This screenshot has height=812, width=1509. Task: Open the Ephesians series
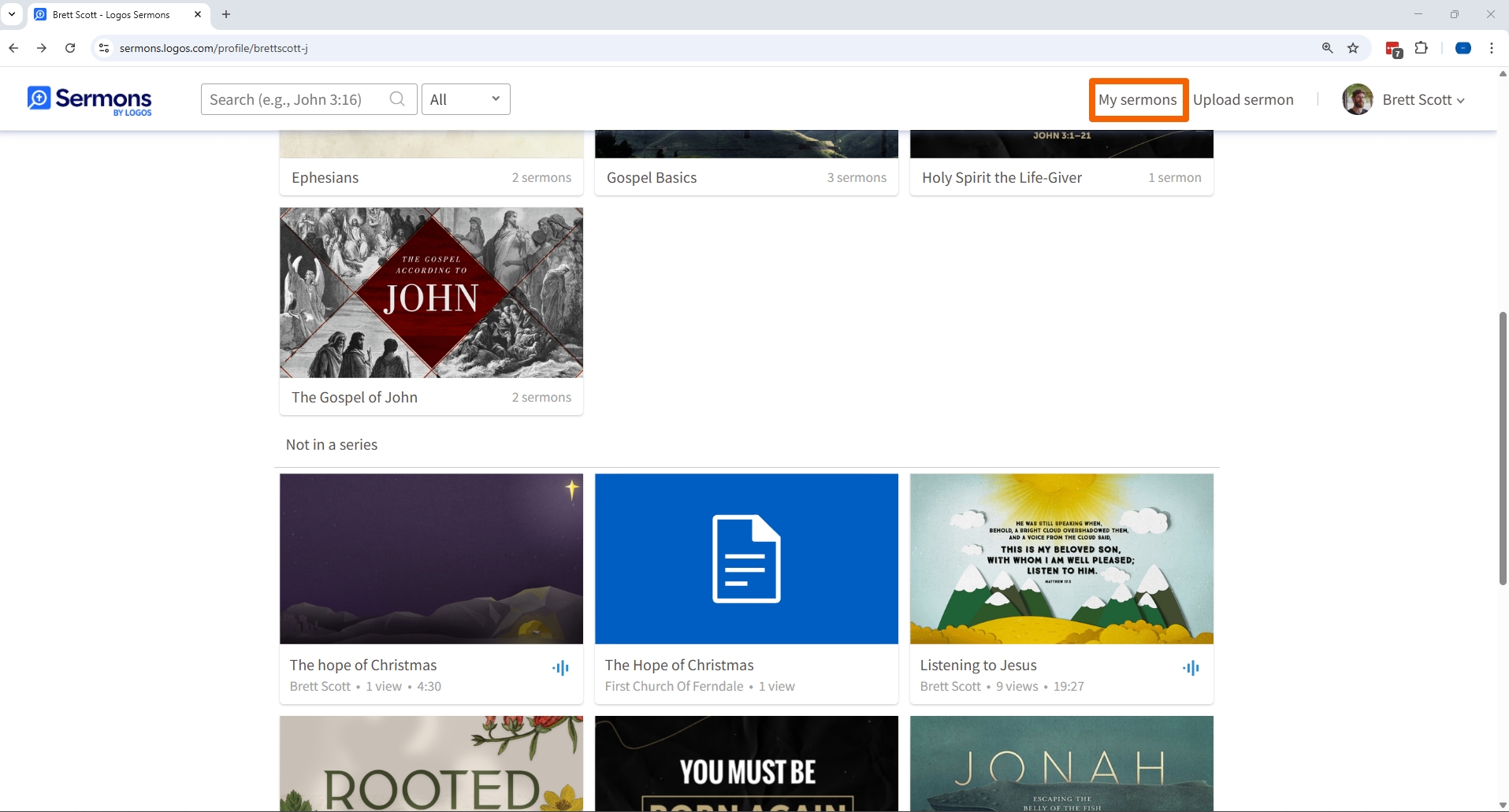[x=325, y=177]
